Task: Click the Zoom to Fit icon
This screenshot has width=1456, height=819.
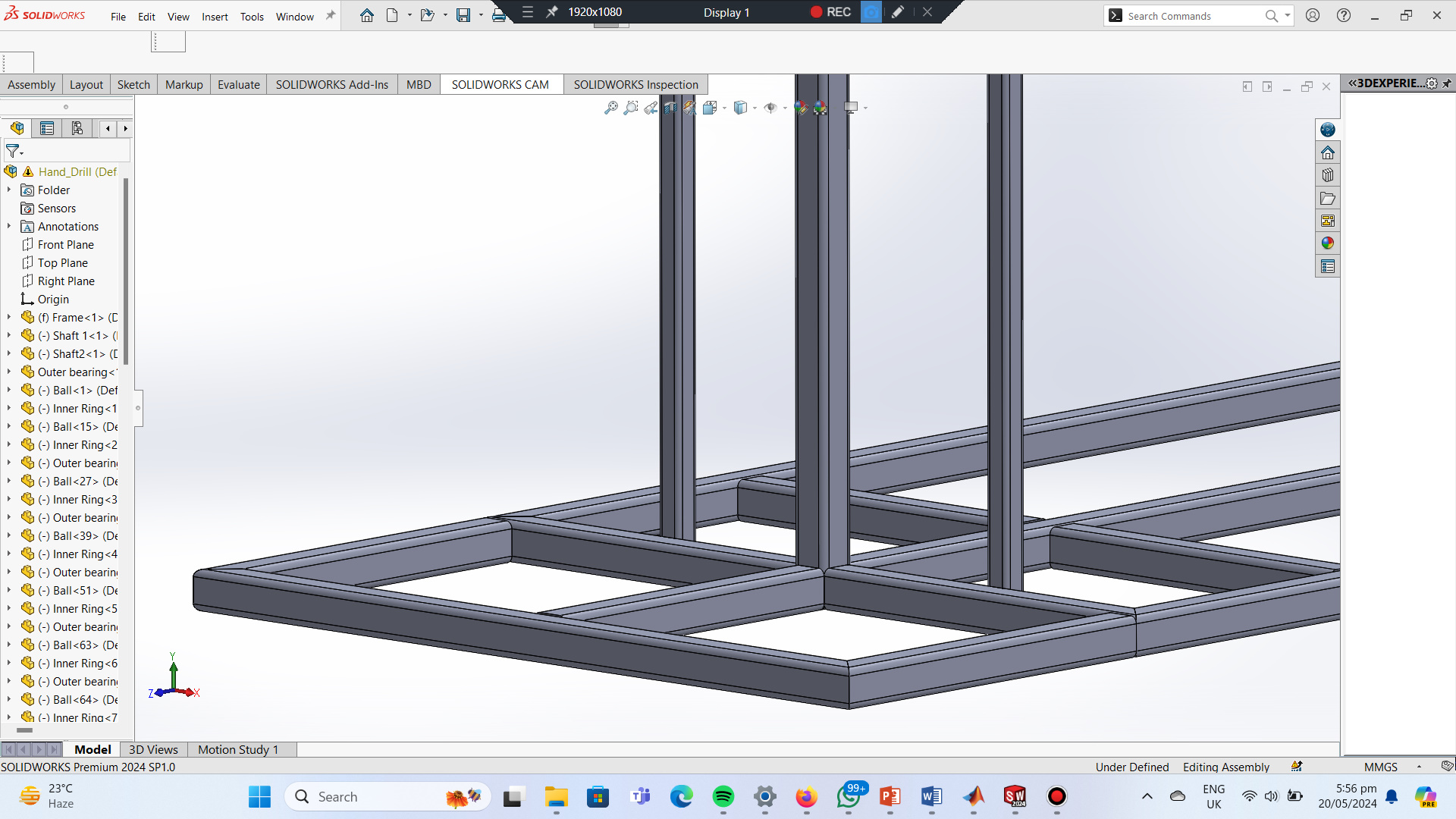Action: point(611,108)
